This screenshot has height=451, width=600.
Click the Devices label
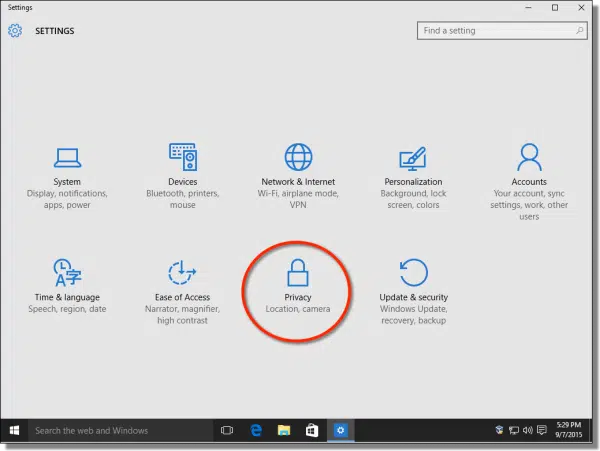(x=183, y=182)
